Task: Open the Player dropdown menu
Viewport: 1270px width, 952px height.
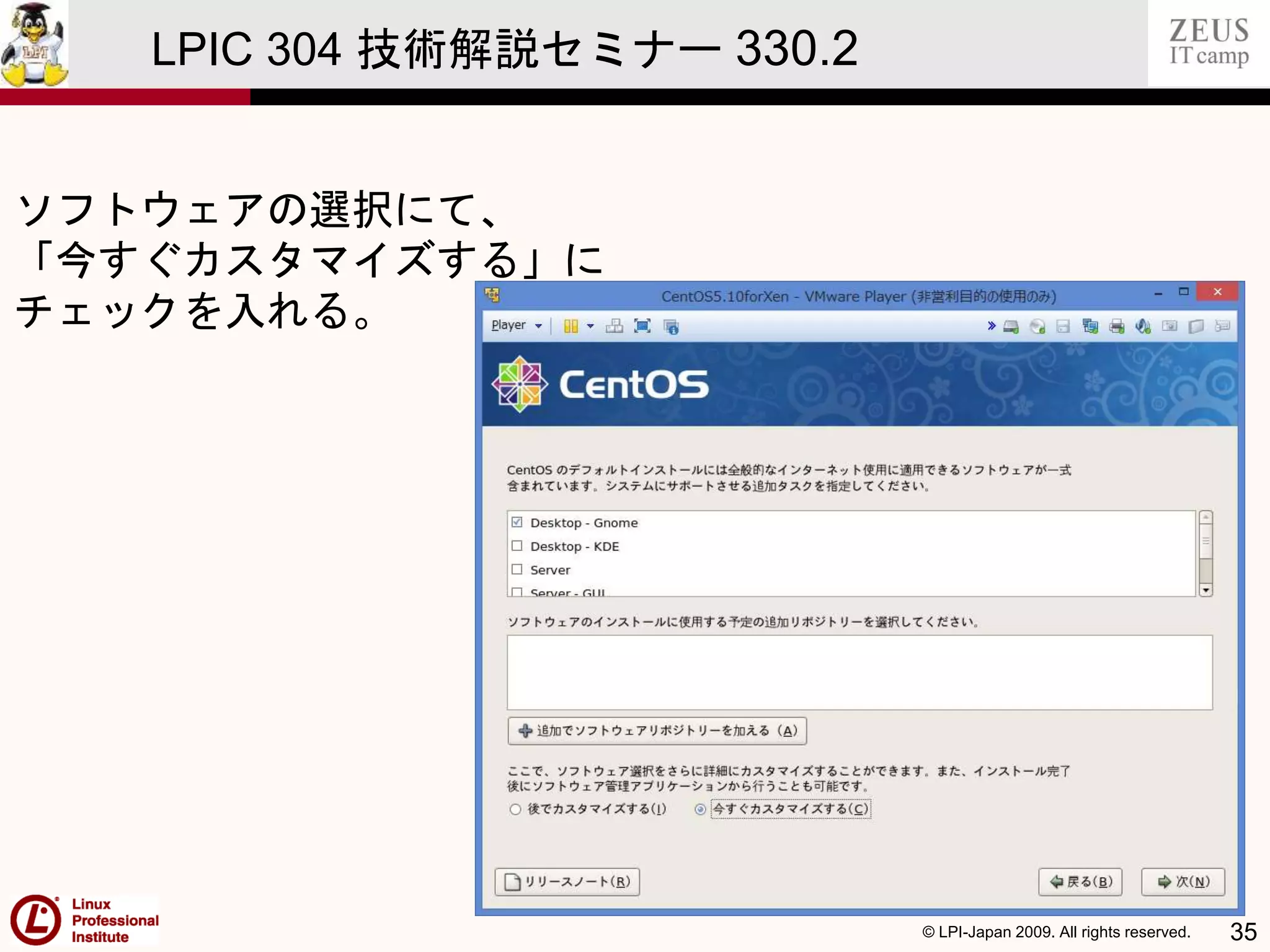Action: (516, 325)
